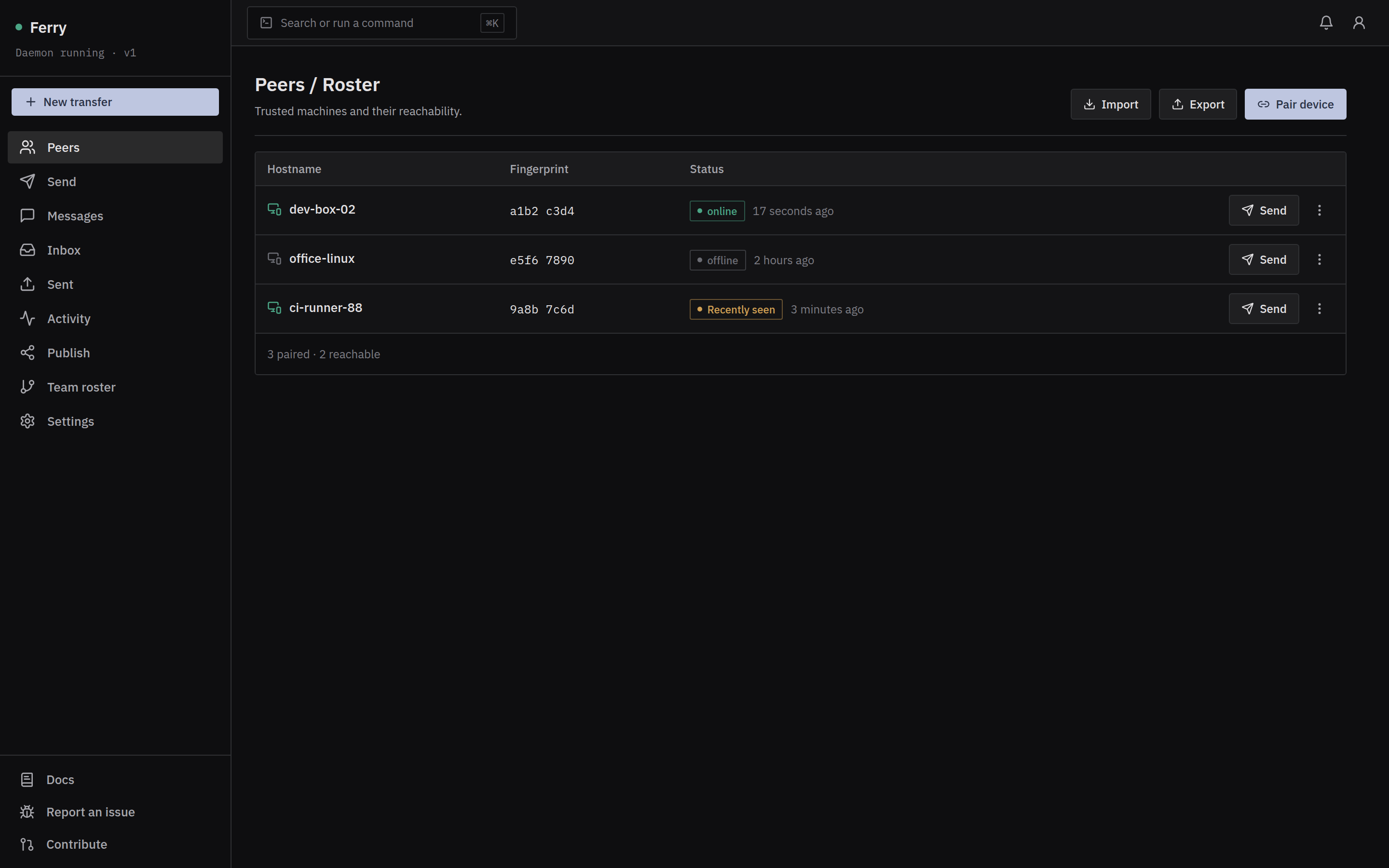The image size is (1389, 868).
Task: Go to Send in the sidebar
Action: click(115, 182)
